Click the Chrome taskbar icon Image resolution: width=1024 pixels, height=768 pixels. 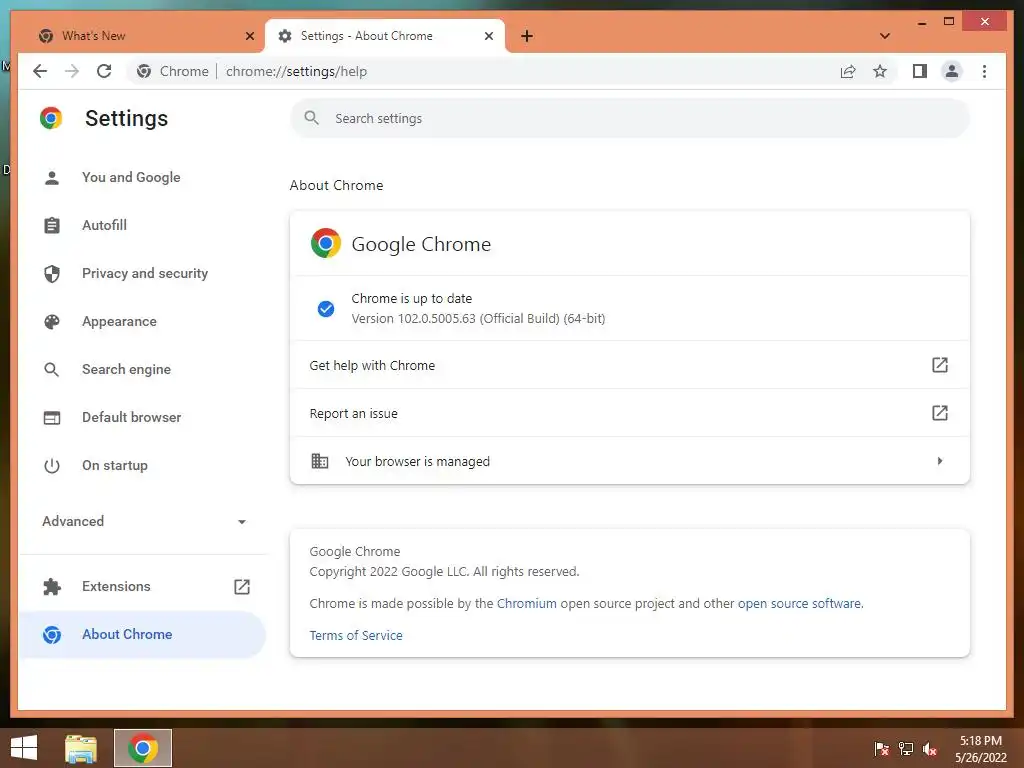(143, 748)
